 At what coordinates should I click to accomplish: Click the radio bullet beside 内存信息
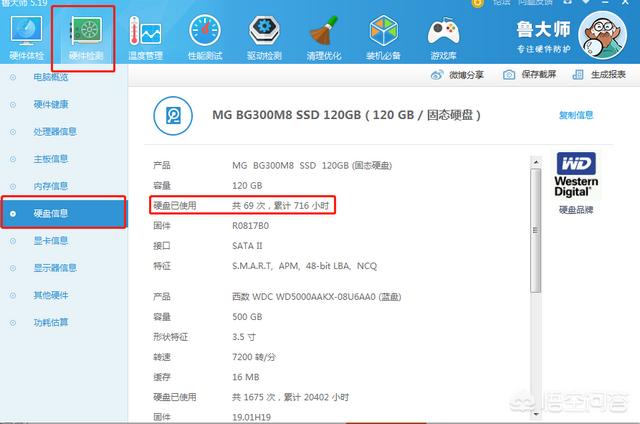pos(13,186)
